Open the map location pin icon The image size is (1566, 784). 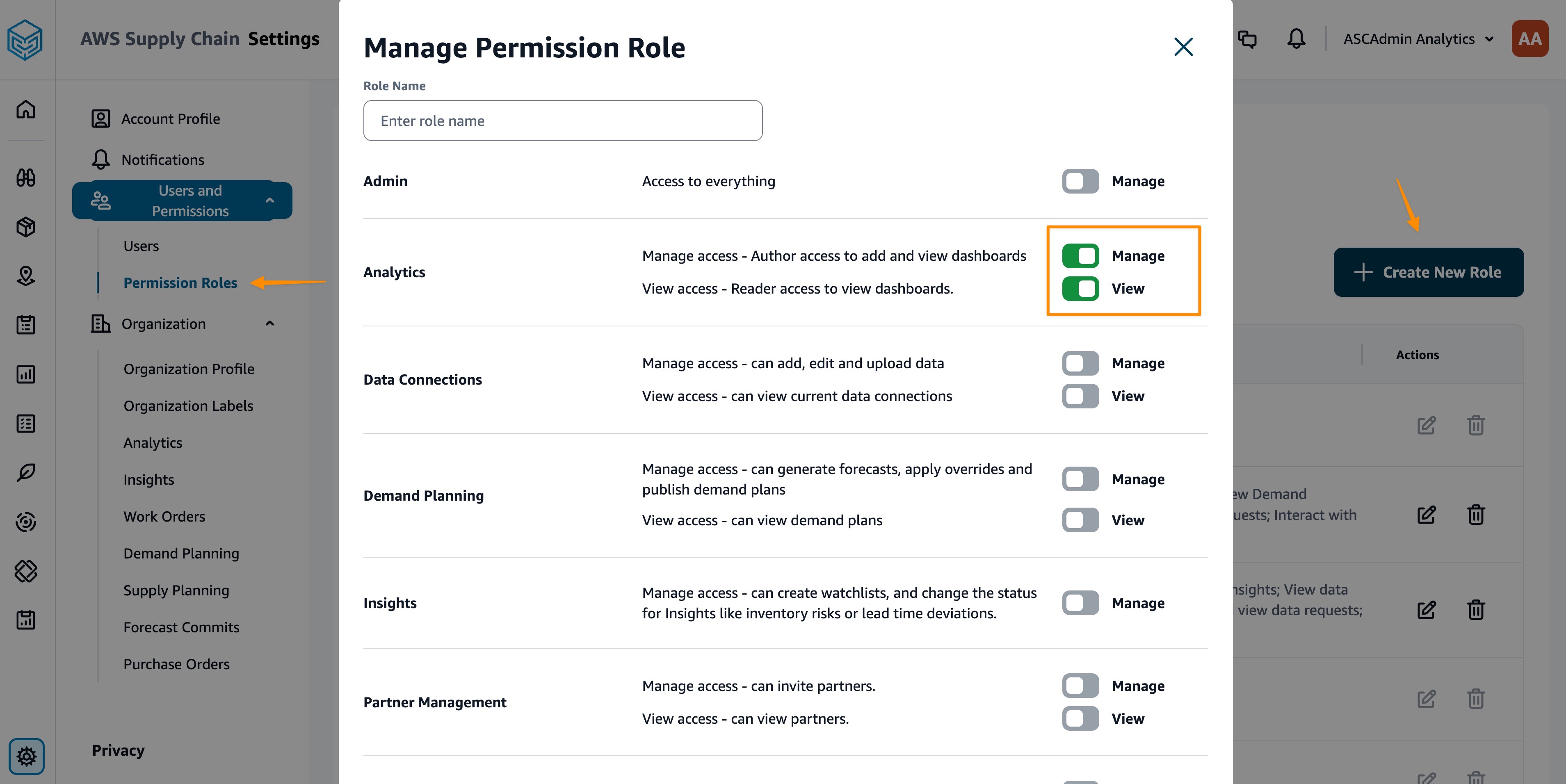click(x=25, y=276)
